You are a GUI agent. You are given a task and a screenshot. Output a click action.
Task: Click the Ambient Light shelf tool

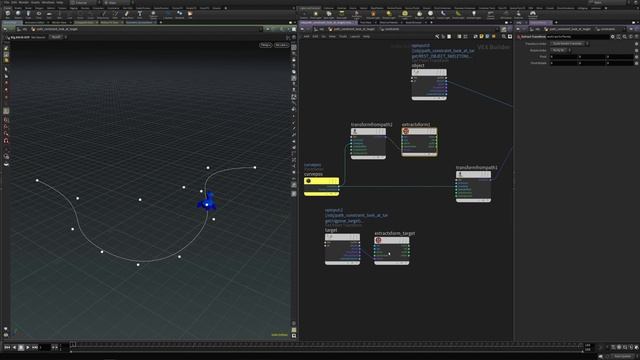tap(474, 15)
